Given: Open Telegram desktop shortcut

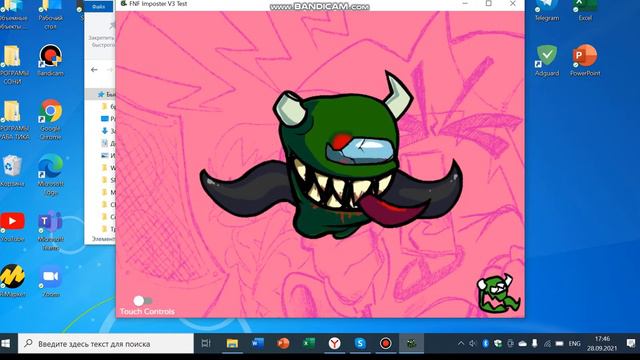Looking at the screenshot, I should coord(547,11).
